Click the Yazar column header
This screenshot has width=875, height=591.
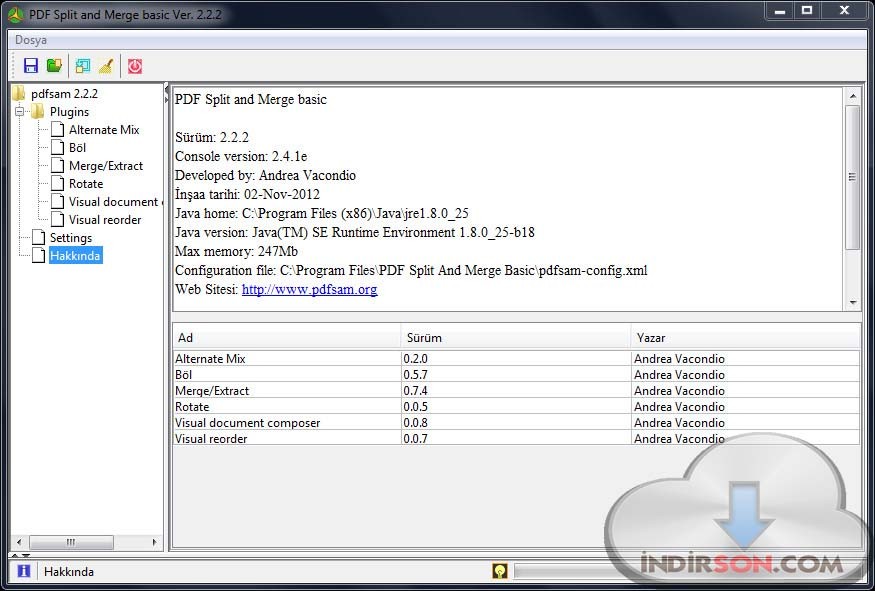pyautogui.click(x=746, y=337)
